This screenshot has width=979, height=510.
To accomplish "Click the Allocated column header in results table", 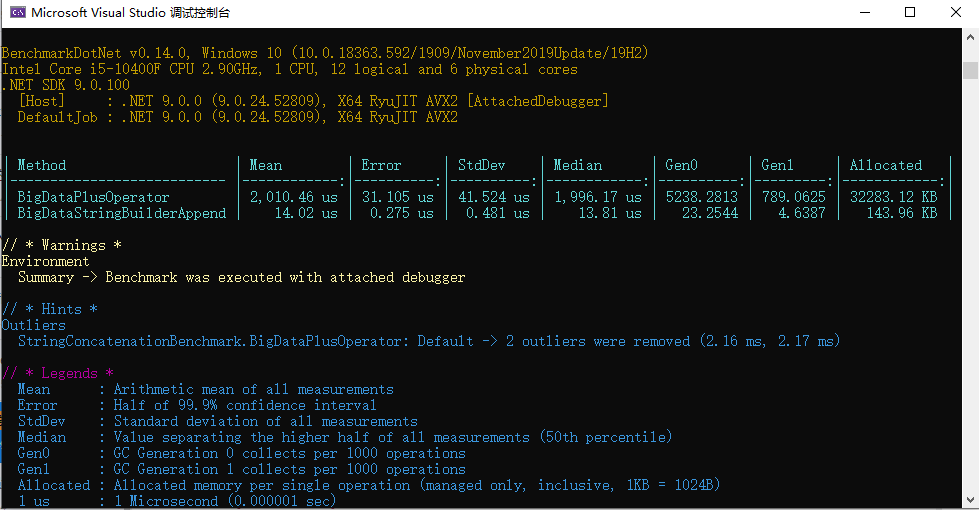I will tap(886, 165).
